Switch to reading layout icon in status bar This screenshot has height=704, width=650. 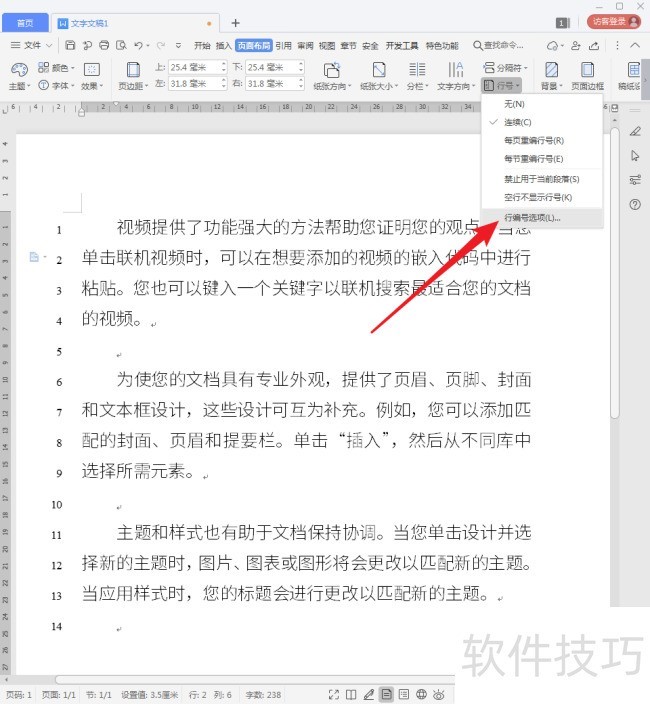351,695
